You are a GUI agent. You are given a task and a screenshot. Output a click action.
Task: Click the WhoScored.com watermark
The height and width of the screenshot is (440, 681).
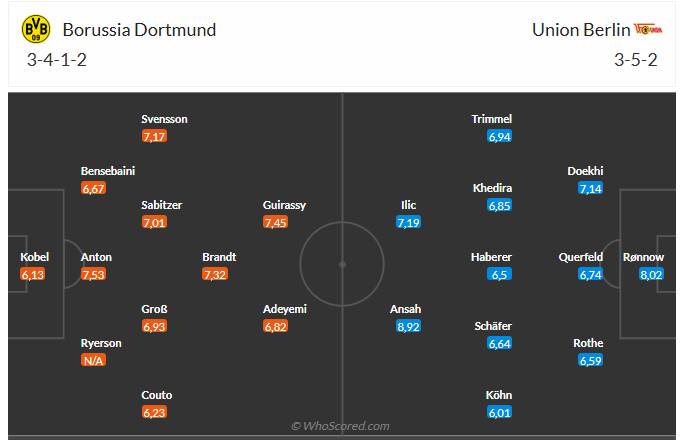tap(341, 426)
